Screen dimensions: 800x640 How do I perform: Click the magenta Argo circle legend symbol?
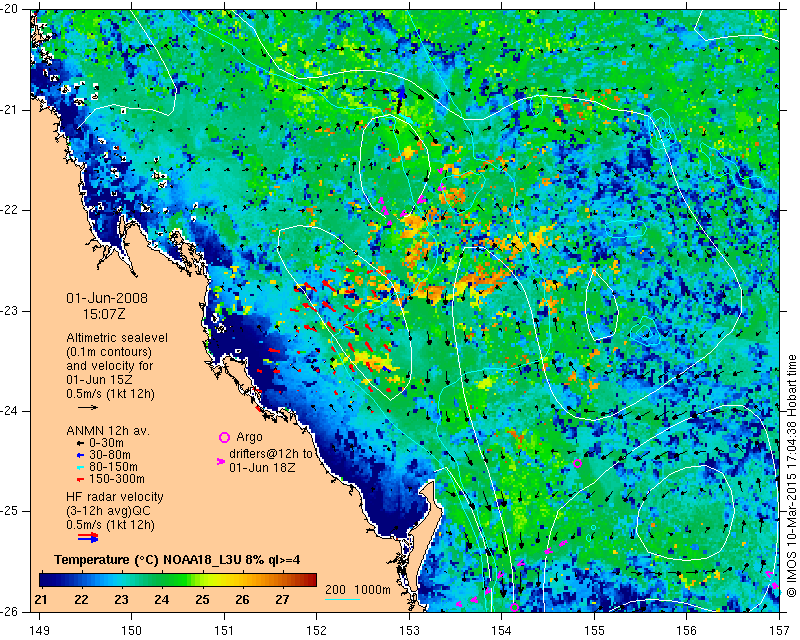coord(224,437)
